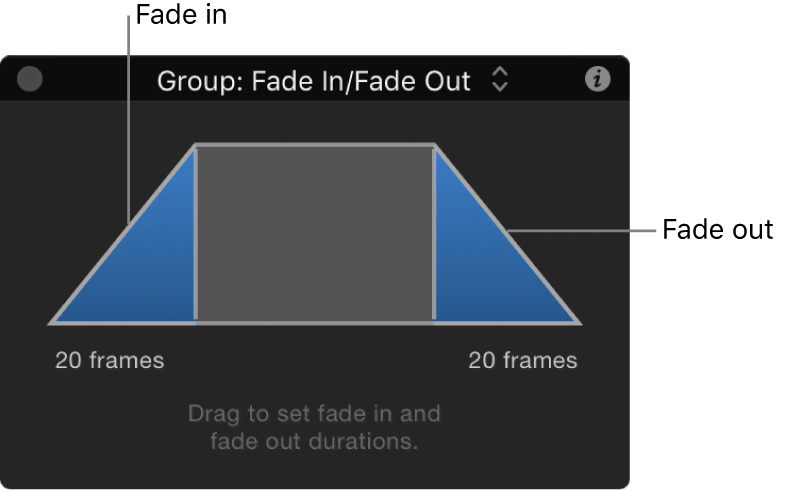This screenshot has width=788, height=492.
Task: Click the Inspector info icon in HUD
Action: click(x=598, y=81)
